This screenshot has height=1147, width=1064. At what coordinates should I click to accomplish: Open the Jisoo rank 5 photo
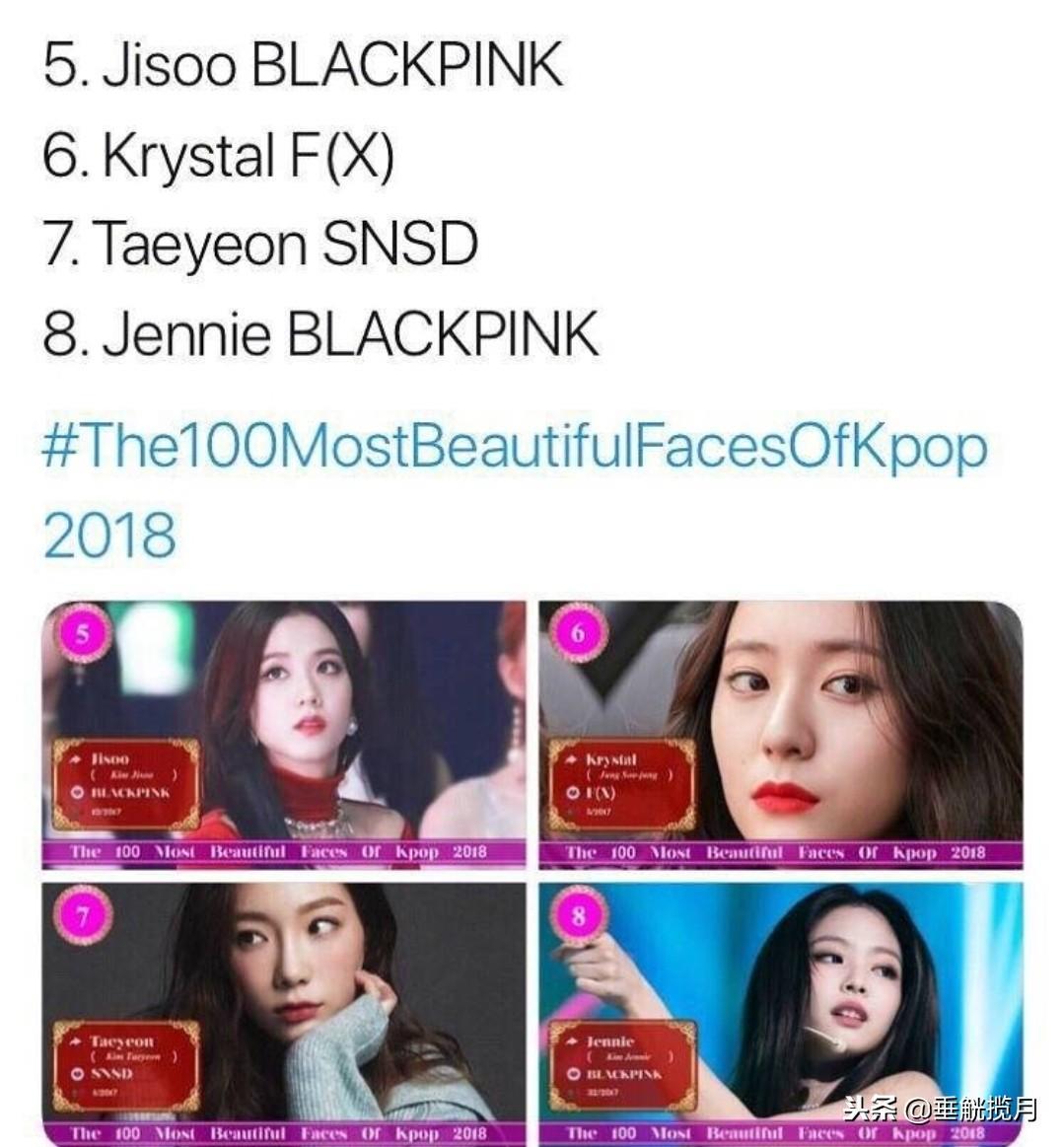pyautogui.click(x=284, y=735)
